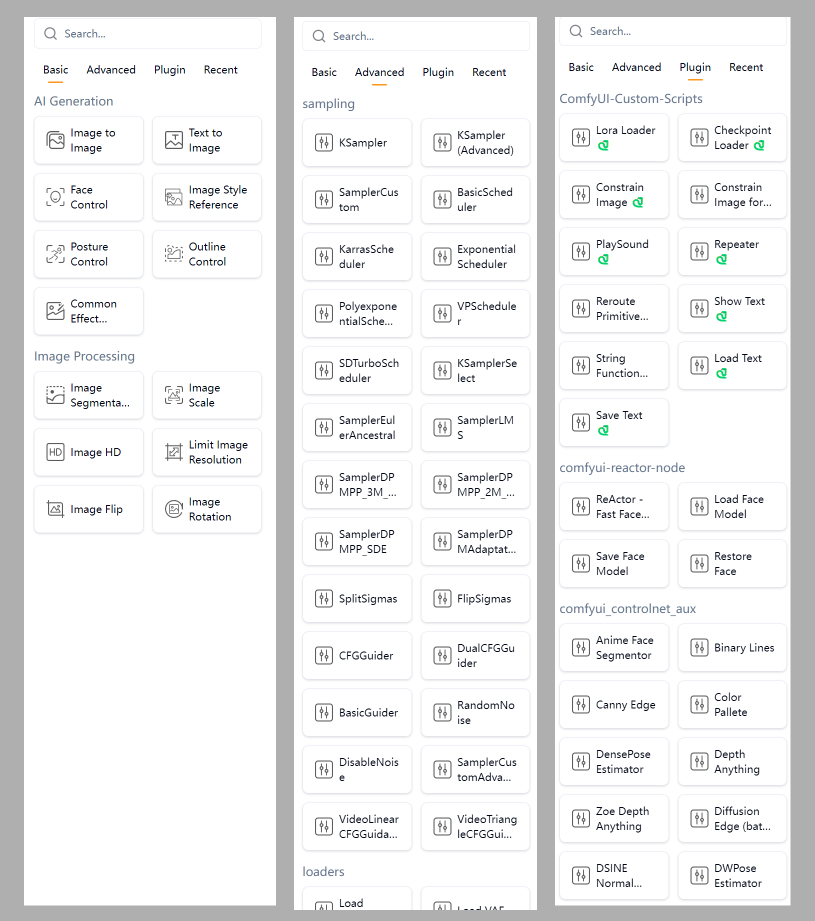Collapse the Image Processing section heading
The height and width of the screenshot is (921, 815).
(84, 357)
